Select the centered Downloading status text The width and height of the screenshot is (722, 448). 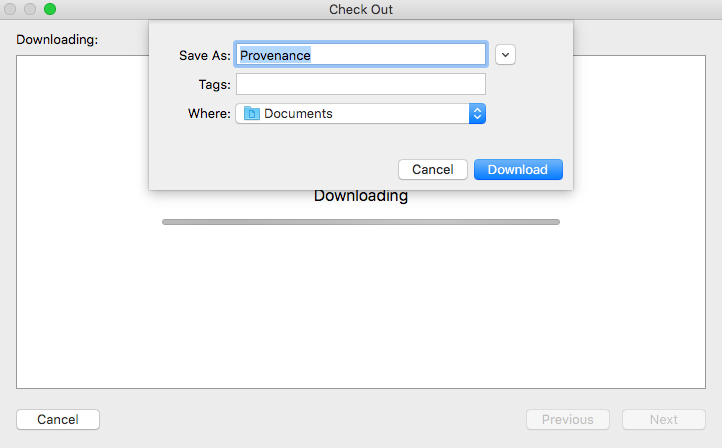[x=360, y=196]
